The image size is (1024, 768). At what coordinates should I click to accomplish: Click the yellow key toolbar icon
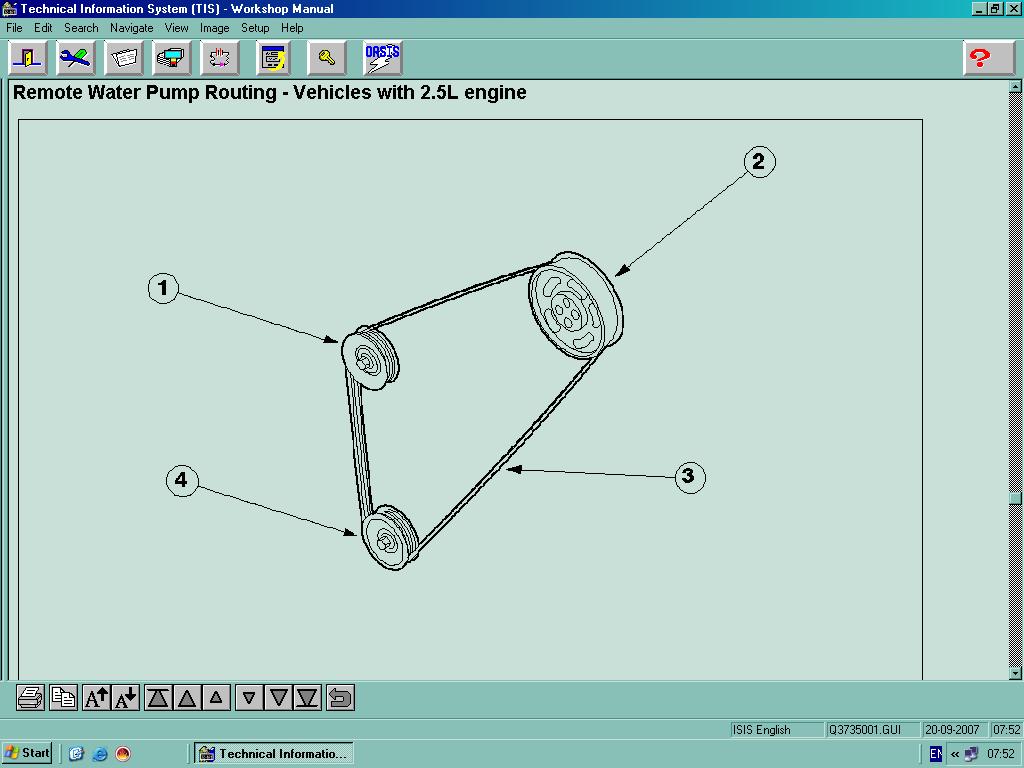click(326, 58)
